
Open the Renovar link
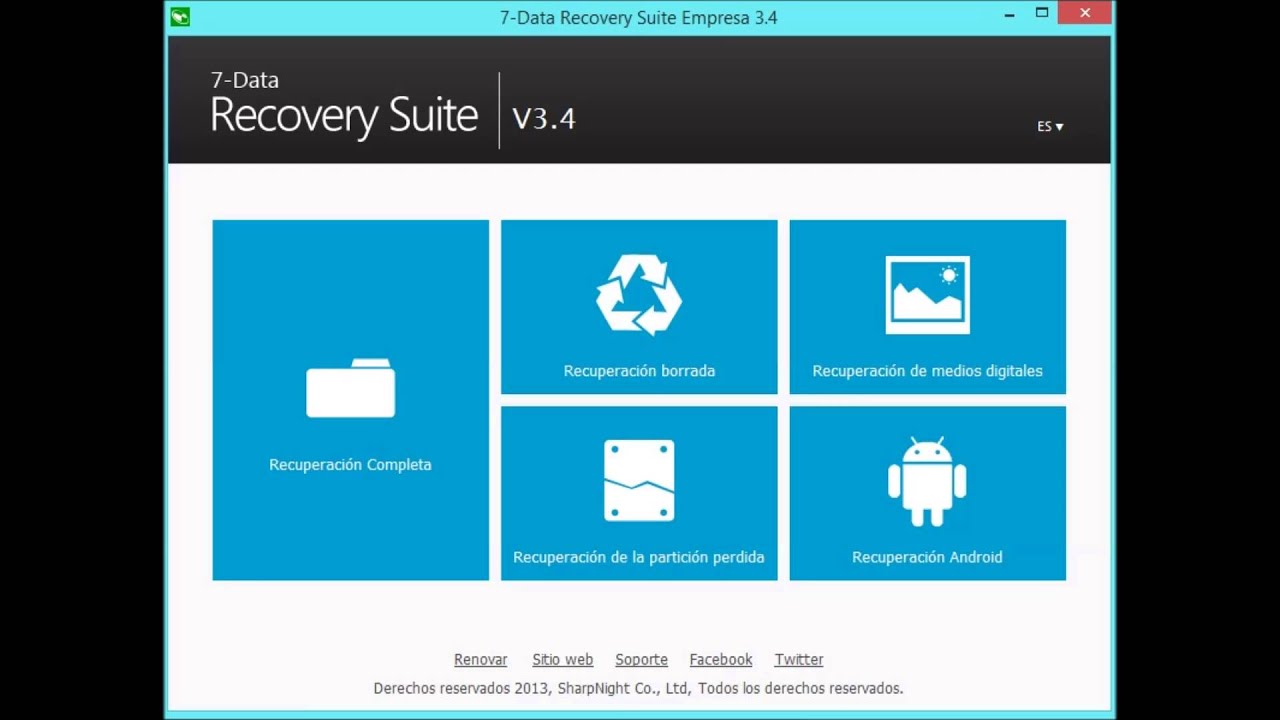pyautogui.click(x=481, y=660)
